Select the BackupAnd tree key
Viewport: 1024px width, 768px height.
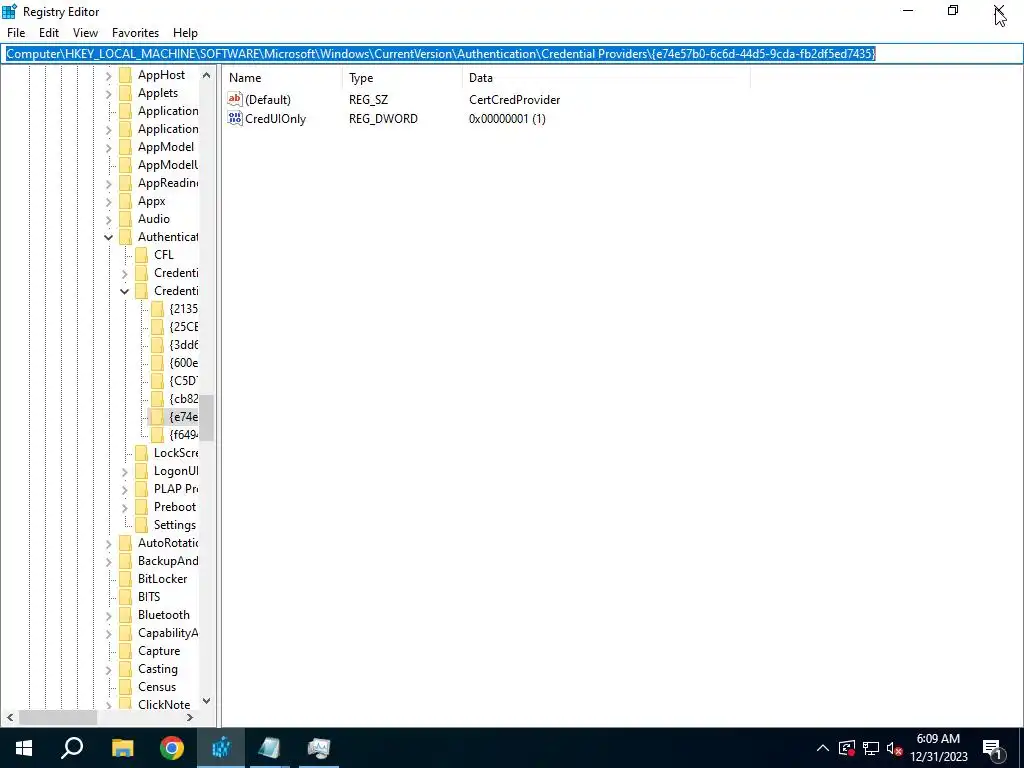[168, 561]
